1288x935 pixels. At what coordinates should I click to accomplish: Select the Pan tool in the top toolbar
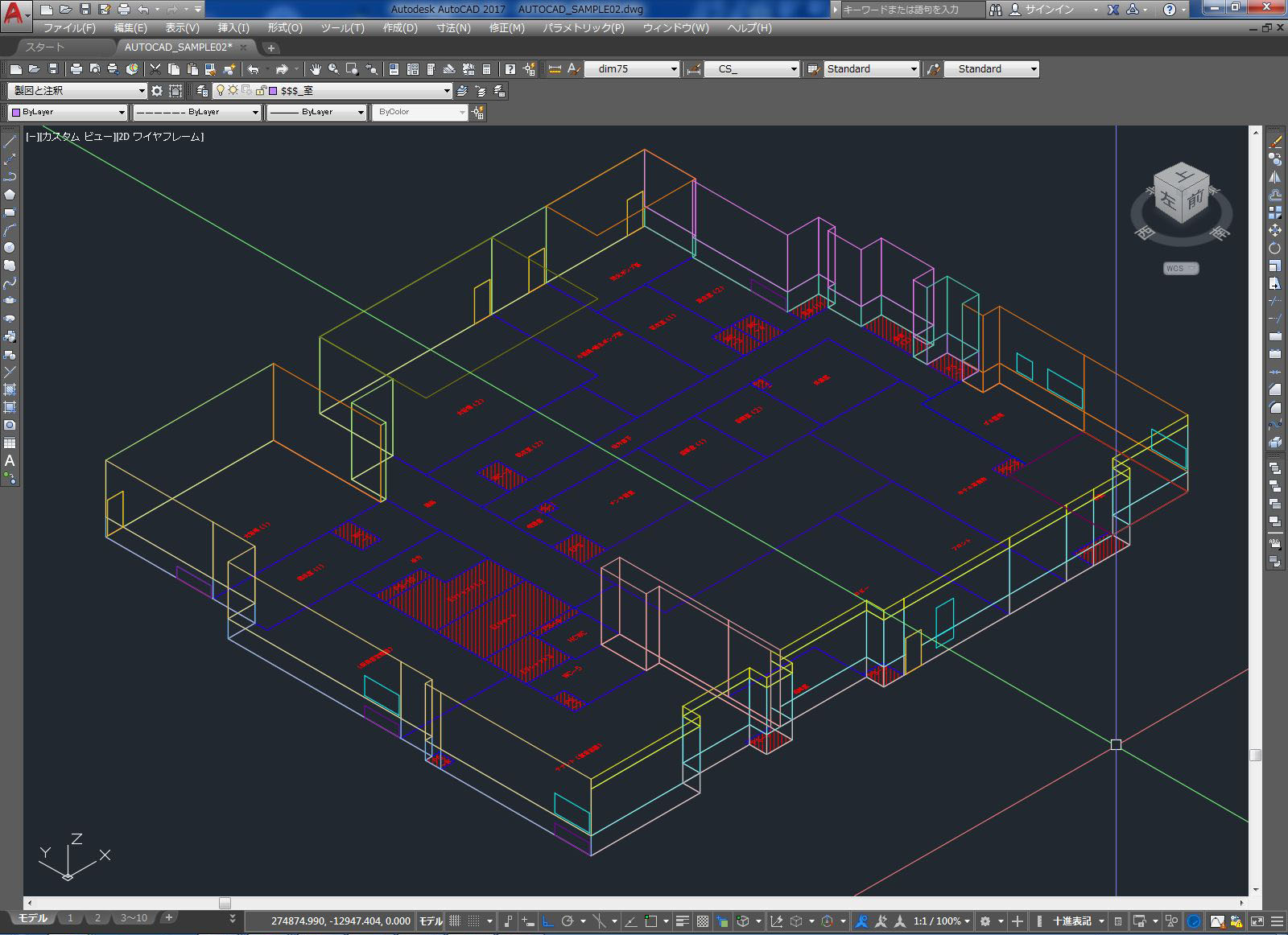click(x=316, y=69)
